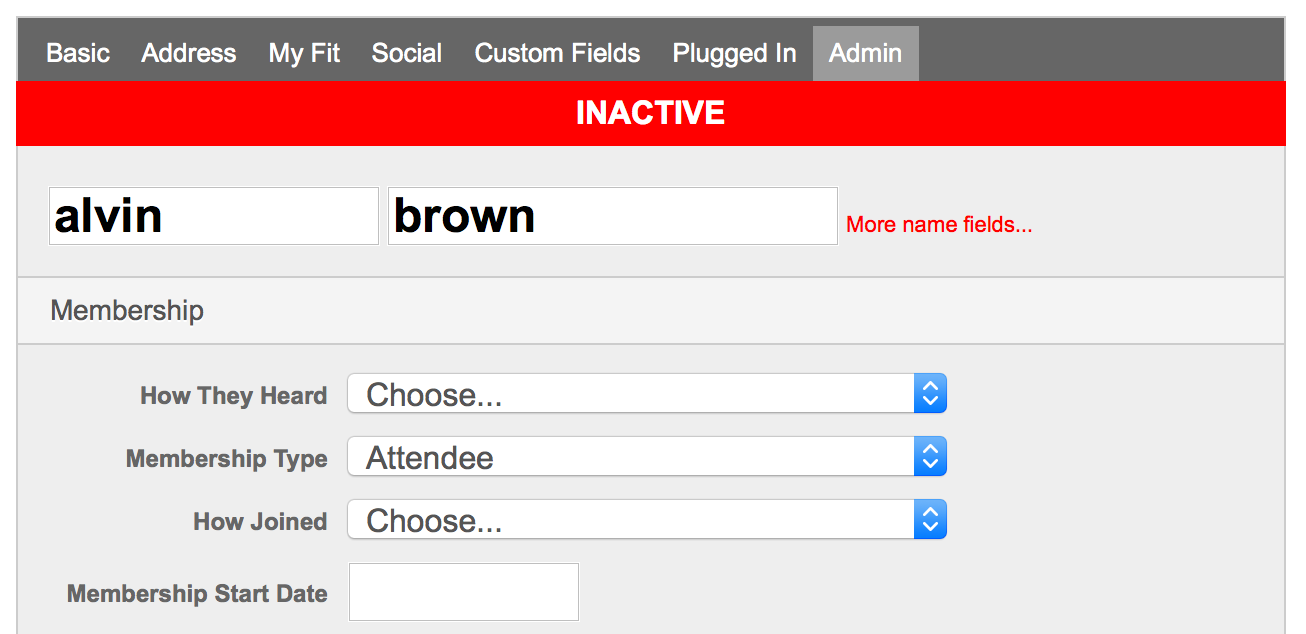
Task: Switch to the Address tab
Action: [188, 53]
